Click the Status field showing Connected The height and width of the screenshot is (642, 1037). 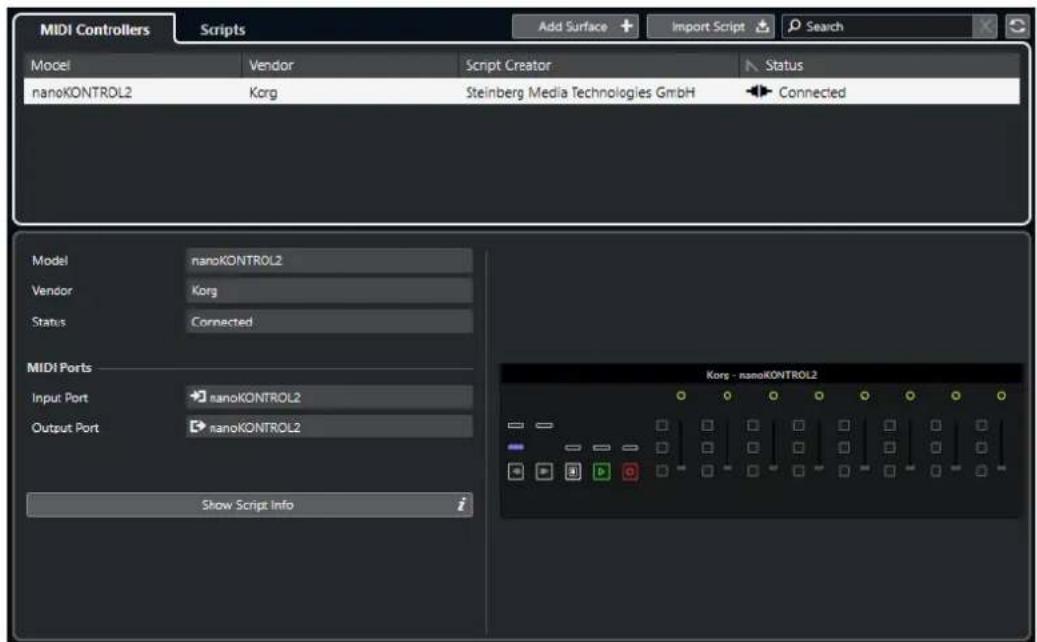[x=329, y=321]
